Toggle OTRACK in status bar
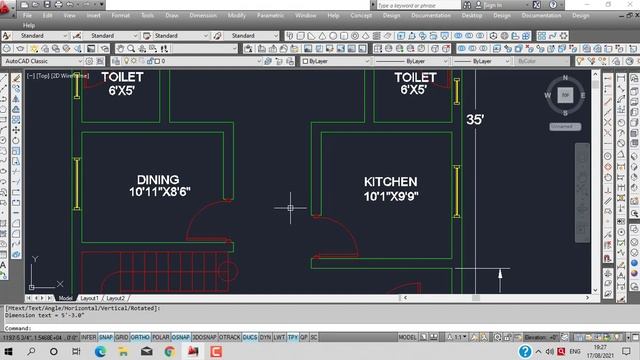This screenshot has height=360, width=640. (230, 338)
